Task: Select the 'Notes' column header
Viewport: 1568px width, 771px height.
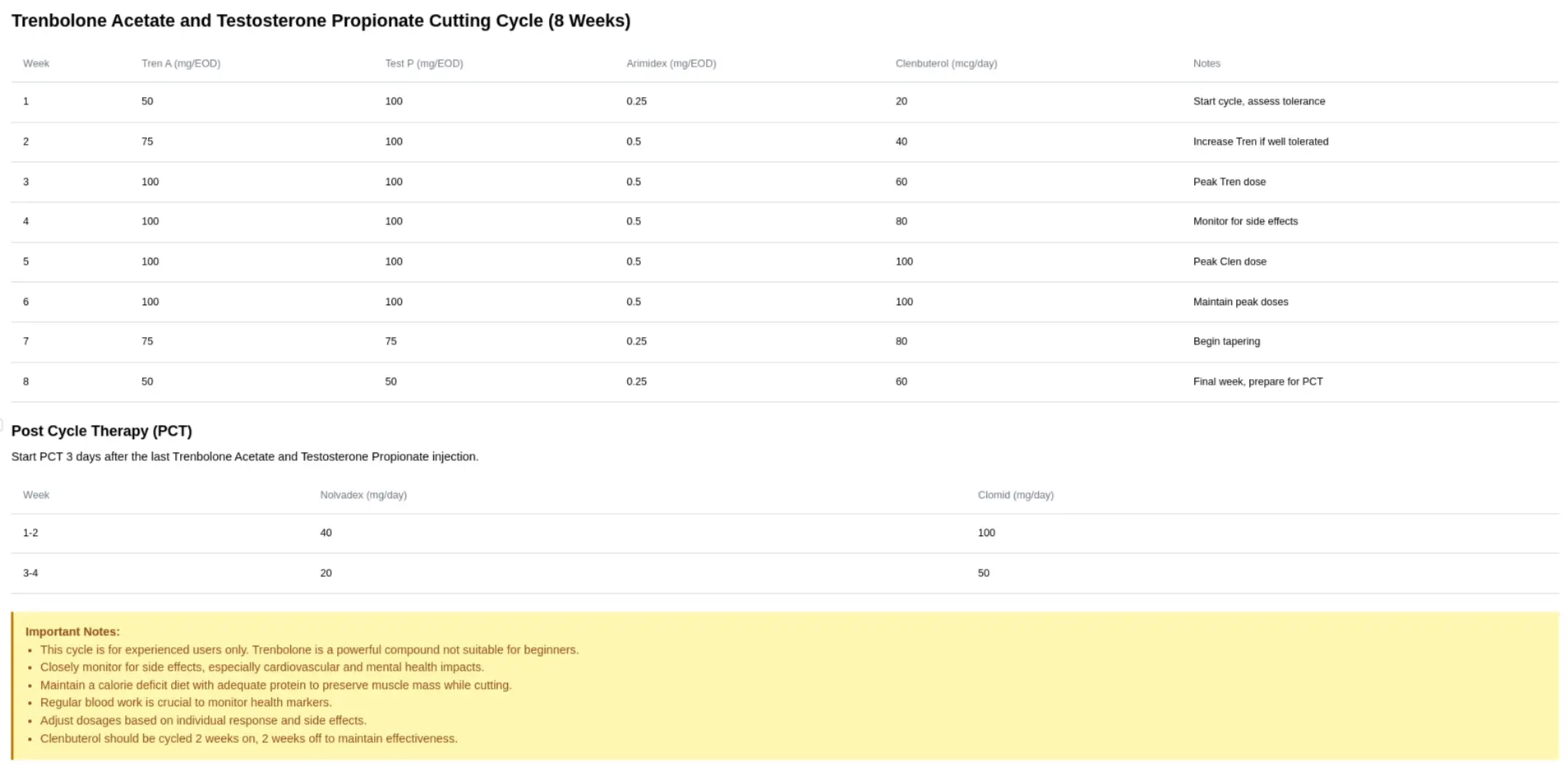Action: pos(1206,63)
